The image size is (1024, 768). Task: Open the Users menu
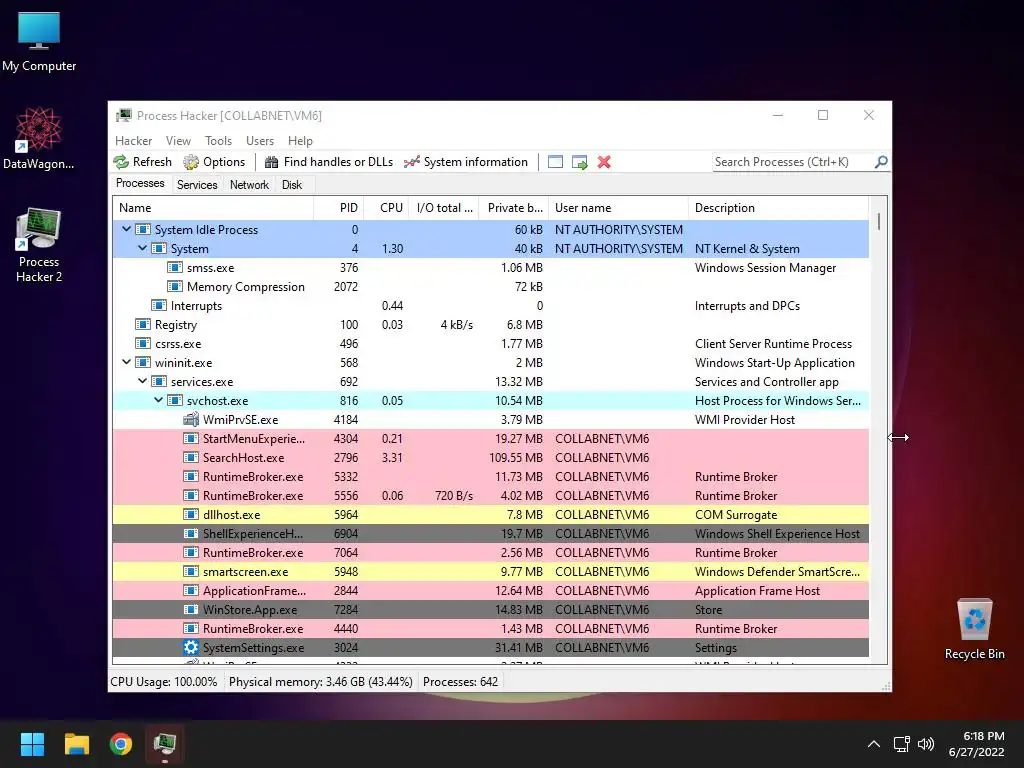pos(260,140)
